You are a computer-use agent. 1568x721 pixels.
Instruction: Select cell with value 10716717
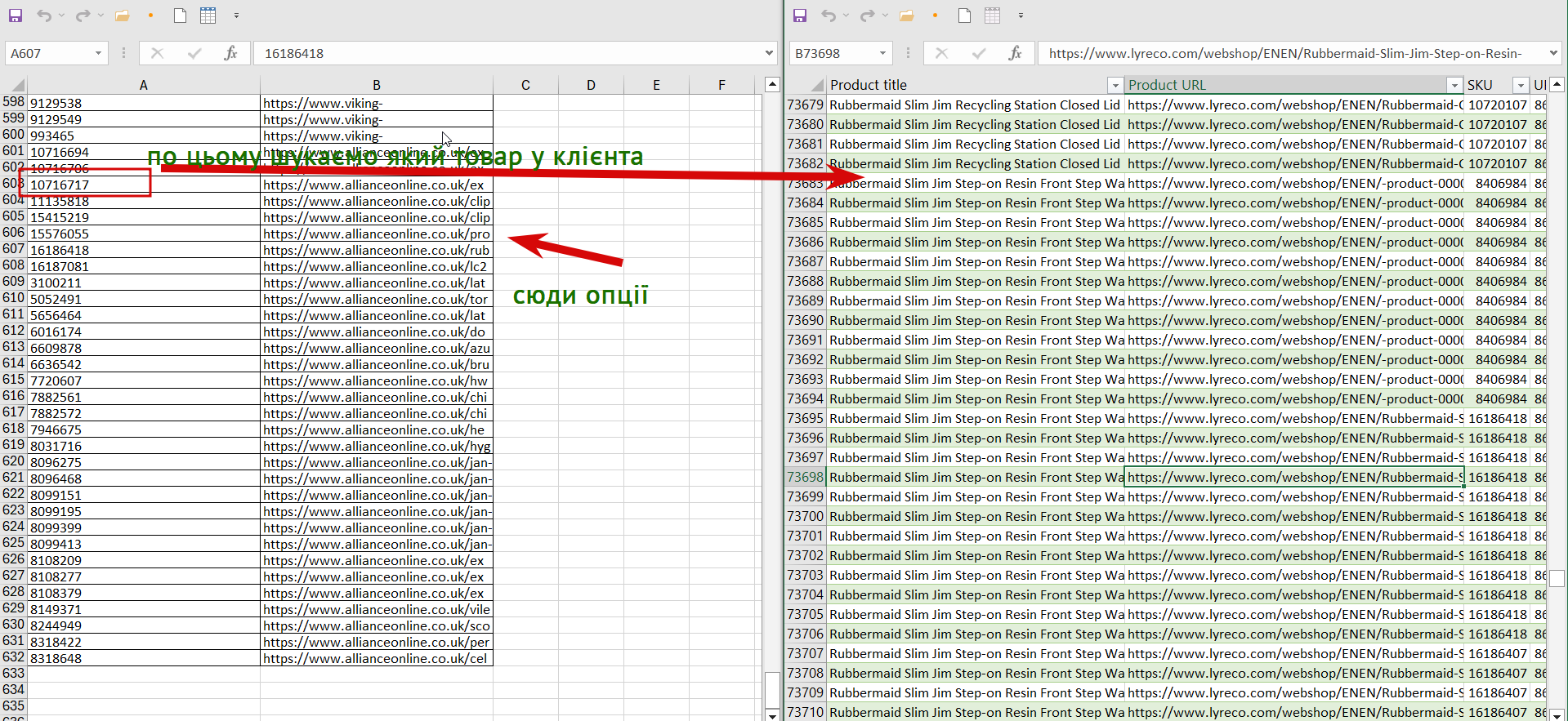click(144, 185)
